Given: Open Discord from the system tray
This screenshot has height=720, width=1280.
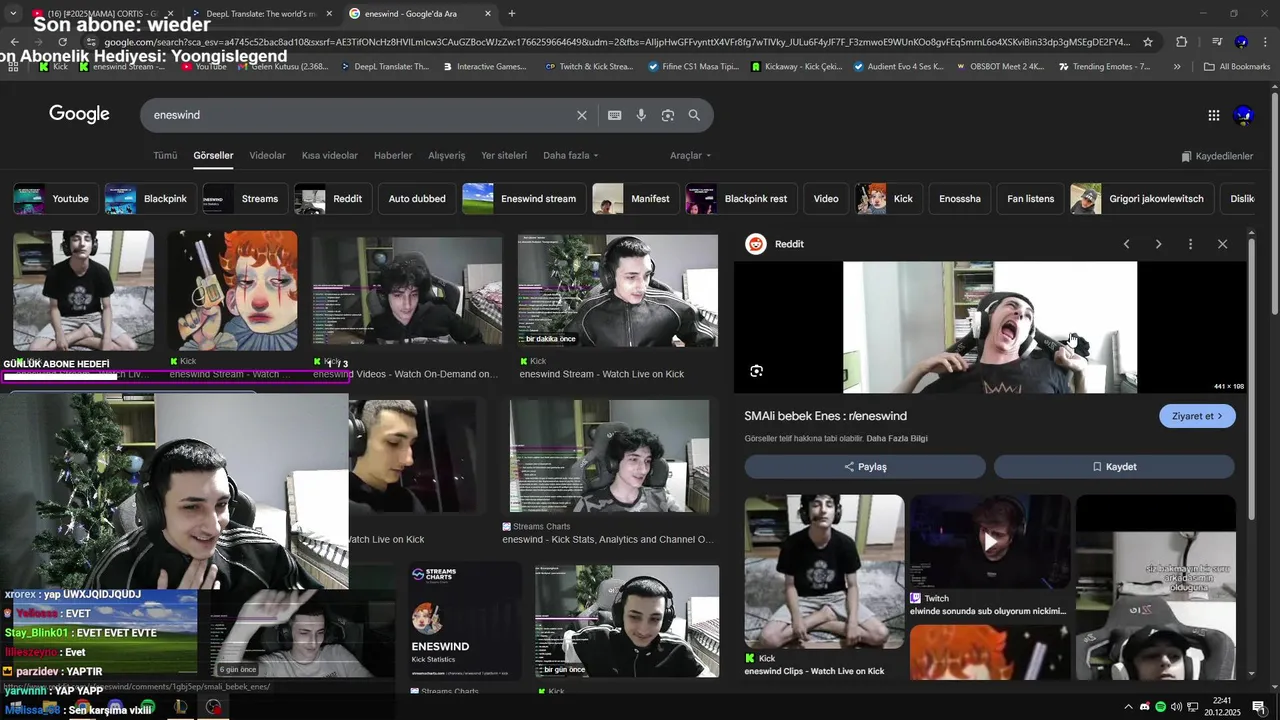Looking at the screenshot, I should pyautogui.click(x=1145, y=707).
